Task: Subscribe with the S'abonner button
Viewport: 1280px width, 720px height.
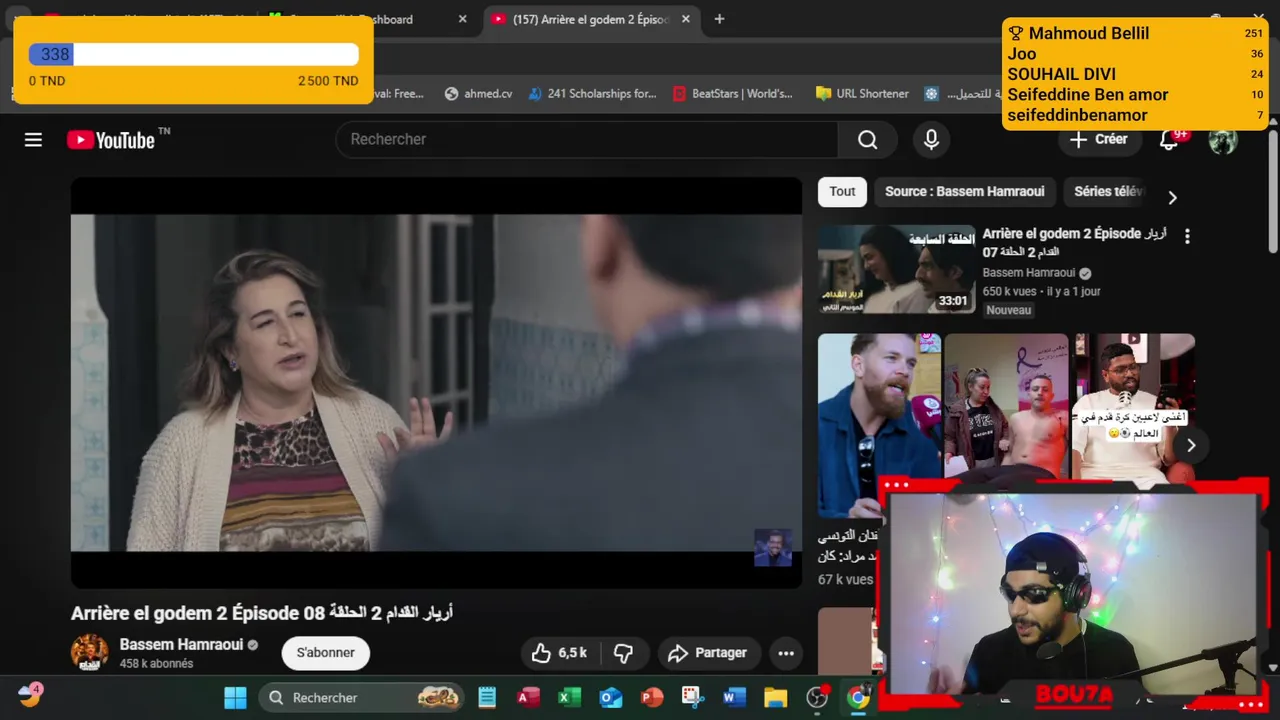Action: point(326,653)
